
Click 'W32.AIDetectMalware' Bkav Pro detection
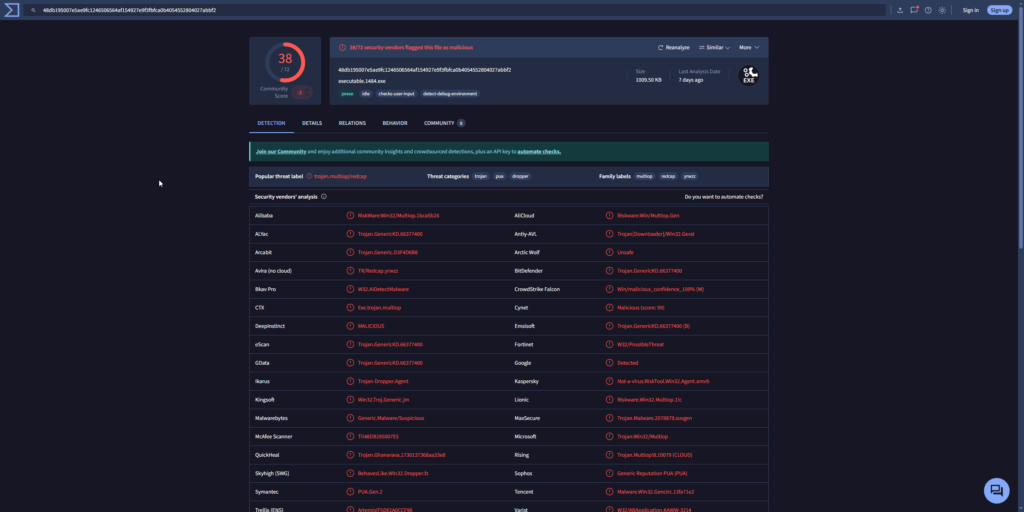[383, 289]
